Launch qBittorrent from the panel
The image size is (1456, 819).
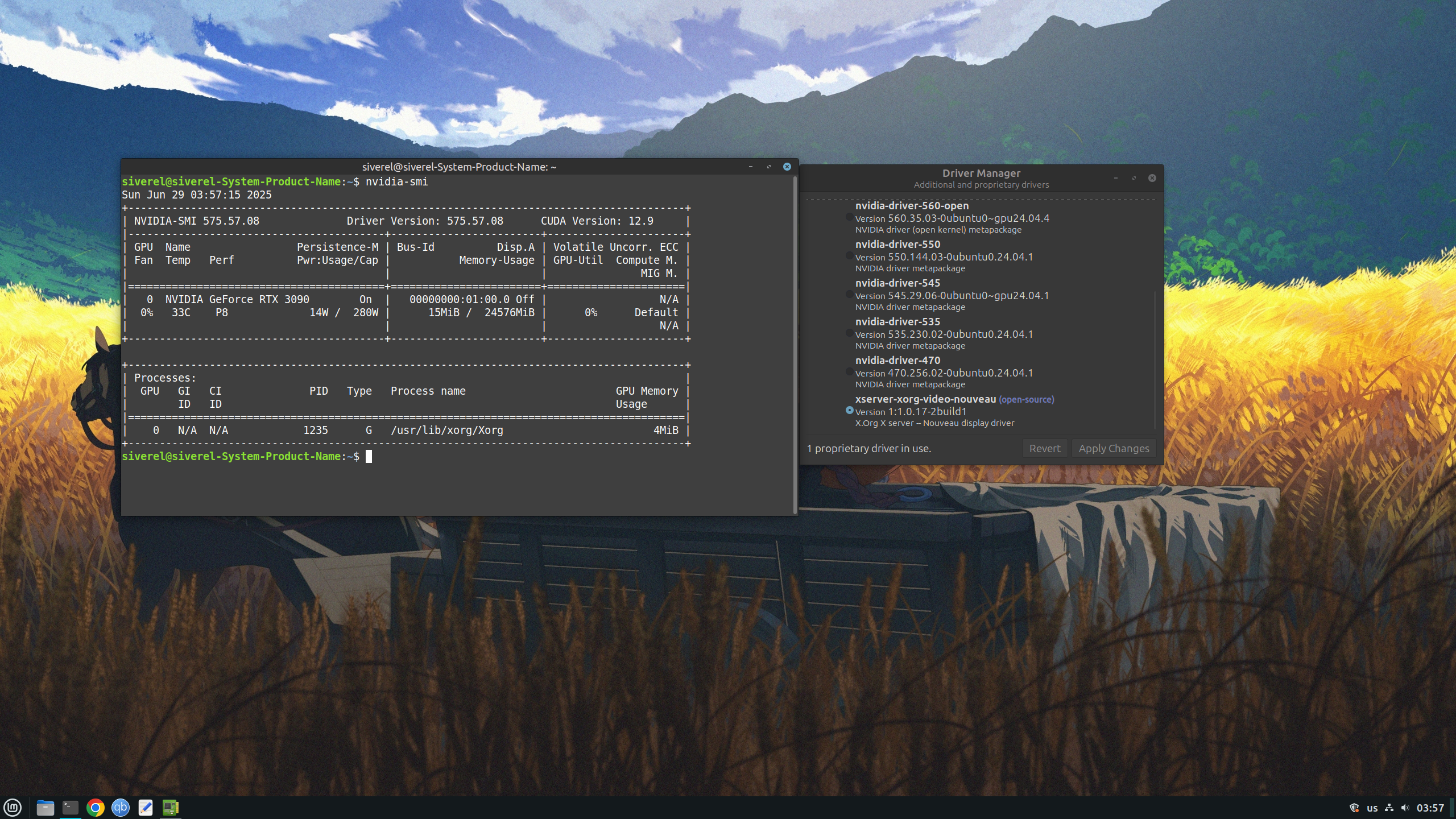point(121,807)
